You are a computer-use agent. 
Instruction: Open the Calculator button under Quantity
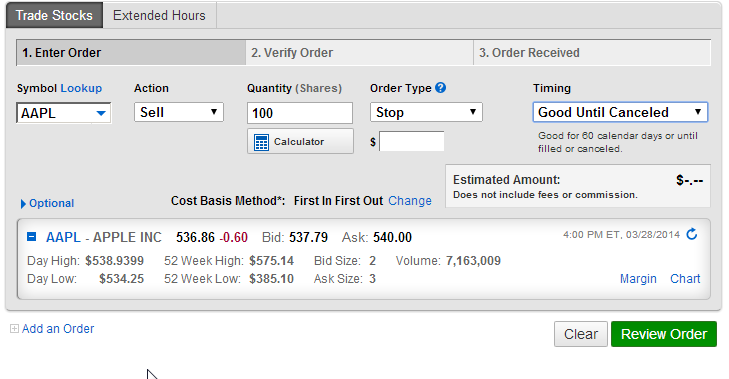[300, 141]
